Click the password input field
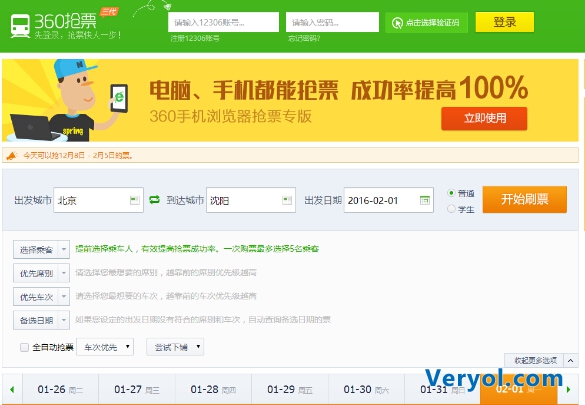585x405 pixels. (332, 22)
